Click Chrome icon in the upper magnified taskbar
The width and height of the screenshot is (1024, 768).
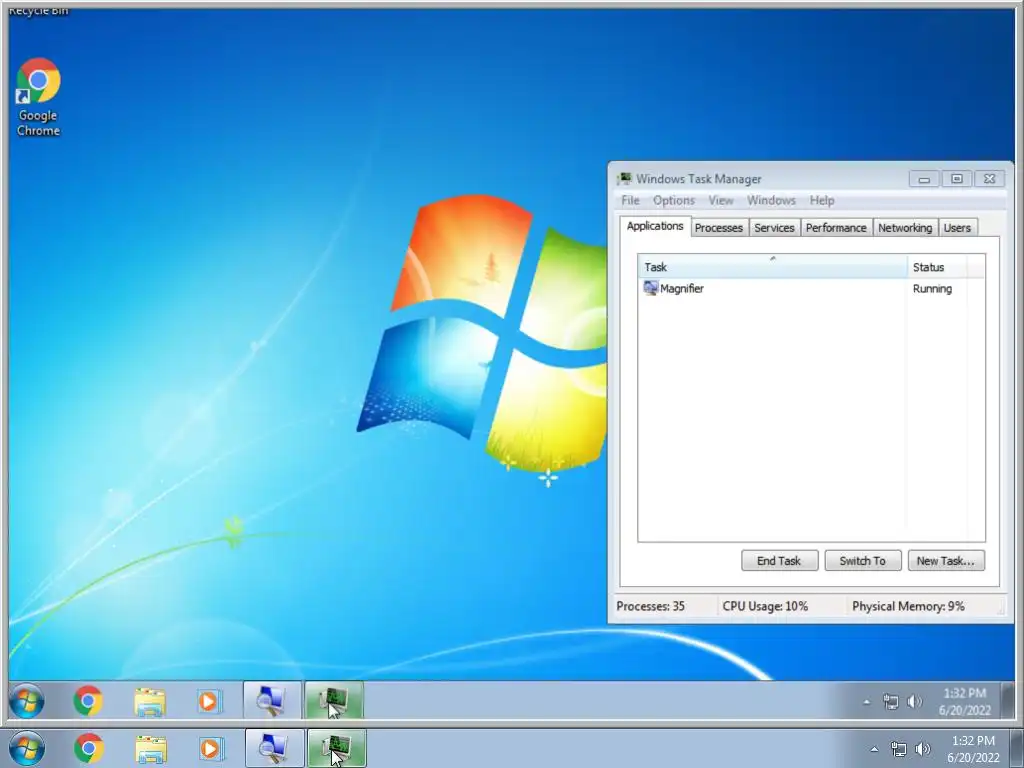click(88, 701)
